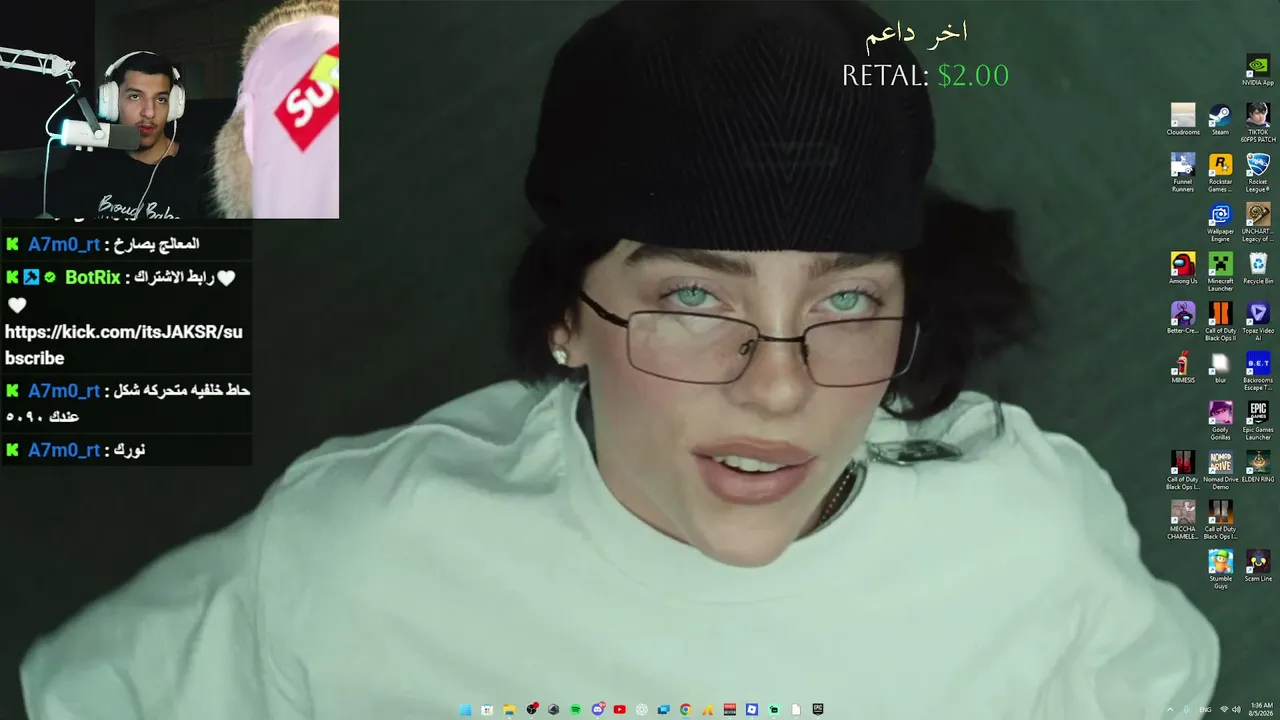Click the MECCHA CHAMELE... desktop shortcut
The width and height of the screenshot is (1280, 720).
[x=1183, y=519]
